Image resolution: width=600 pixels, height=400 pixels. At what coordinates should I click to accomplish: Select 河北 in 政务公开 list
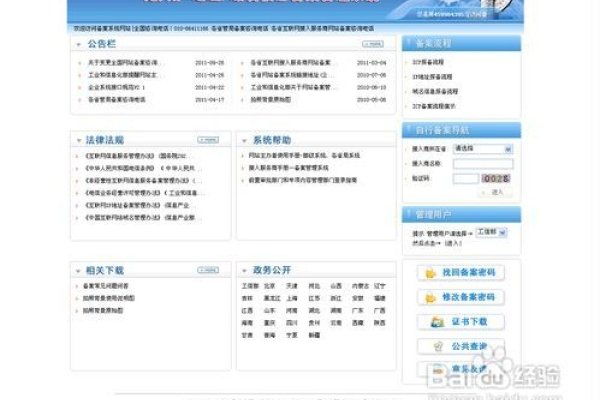coord(314,286)
